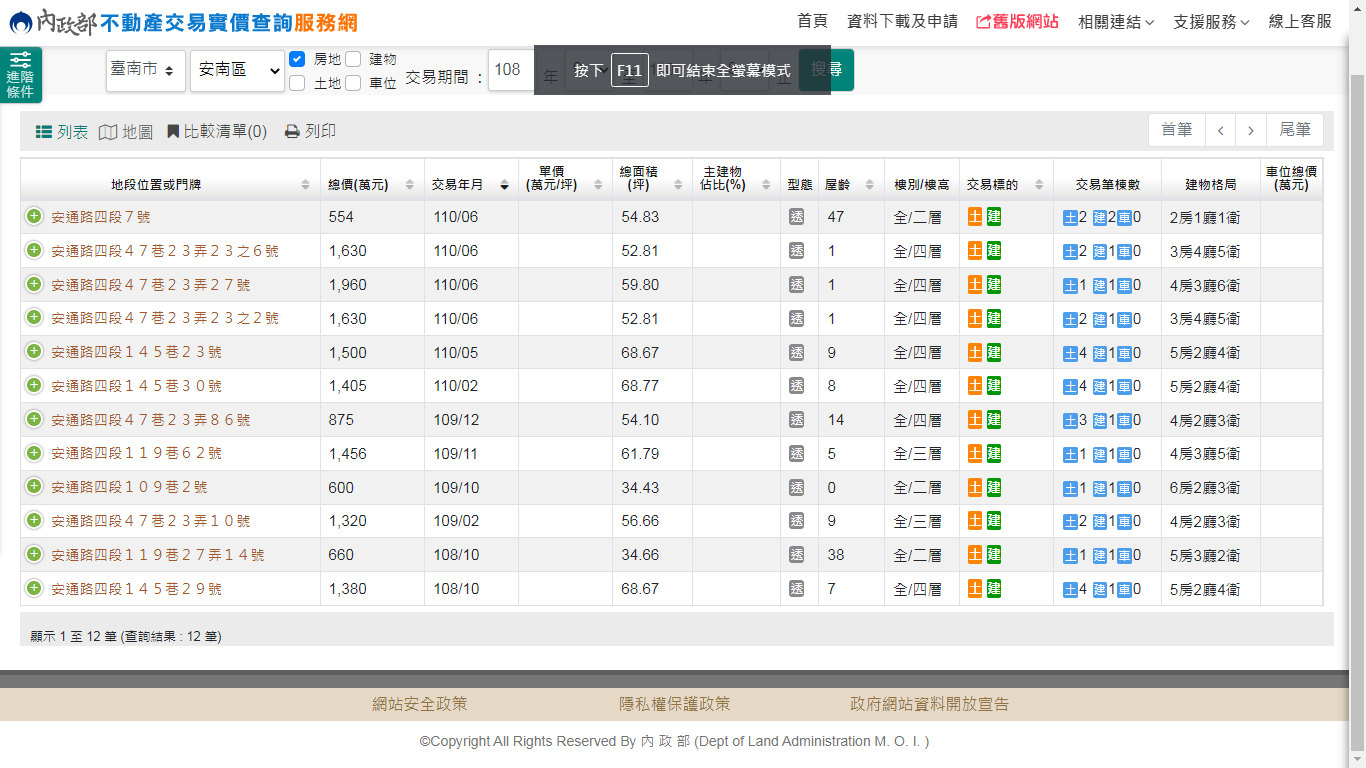Uncheck the 房地 checkbox
The width and height of the screenshot is (1366, 768).
pos(297,59)
